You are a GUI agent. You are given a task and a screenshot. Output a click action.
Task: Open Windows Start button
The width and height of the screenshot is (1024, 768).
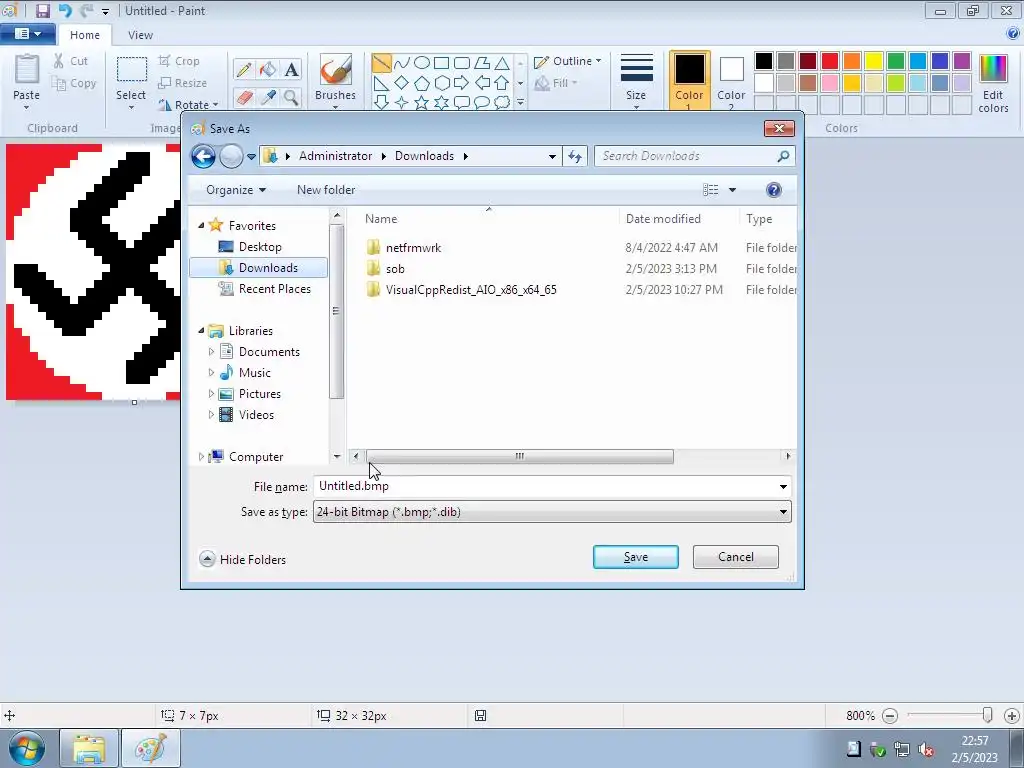[26, 748]
